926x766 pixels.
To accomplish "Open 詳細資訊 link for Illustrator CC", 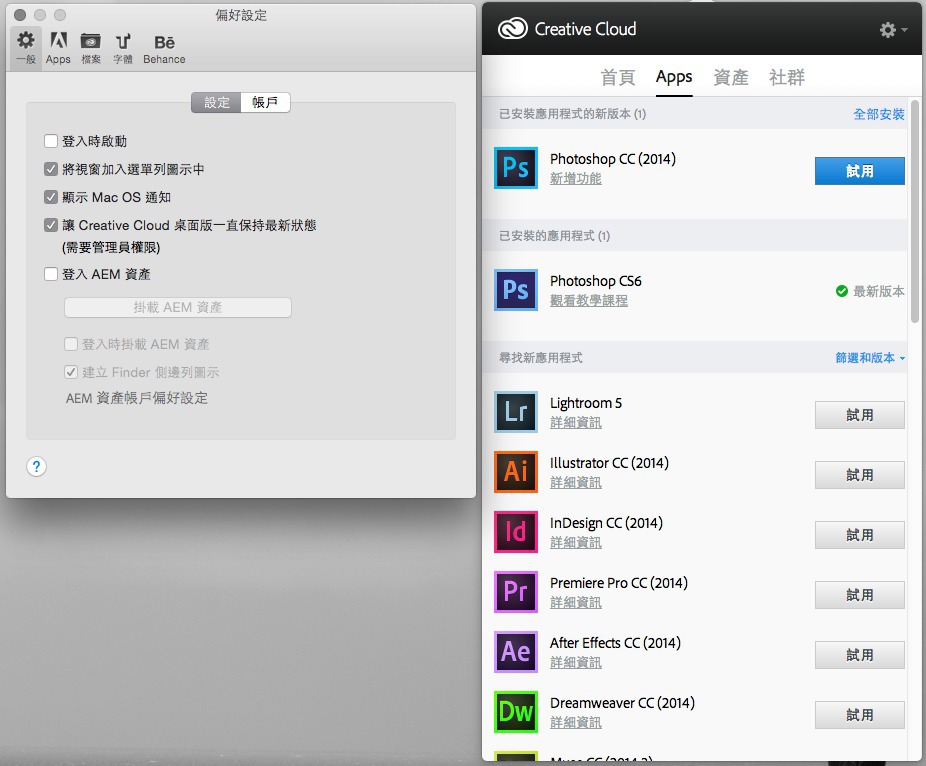I will point(576,483).
